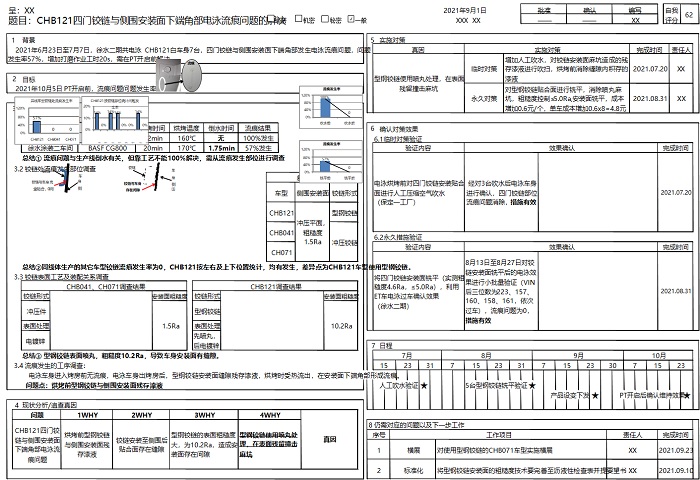The image size is (700, 480).
Task: Click the 永久对策 cell
Action: pos(484,98)
